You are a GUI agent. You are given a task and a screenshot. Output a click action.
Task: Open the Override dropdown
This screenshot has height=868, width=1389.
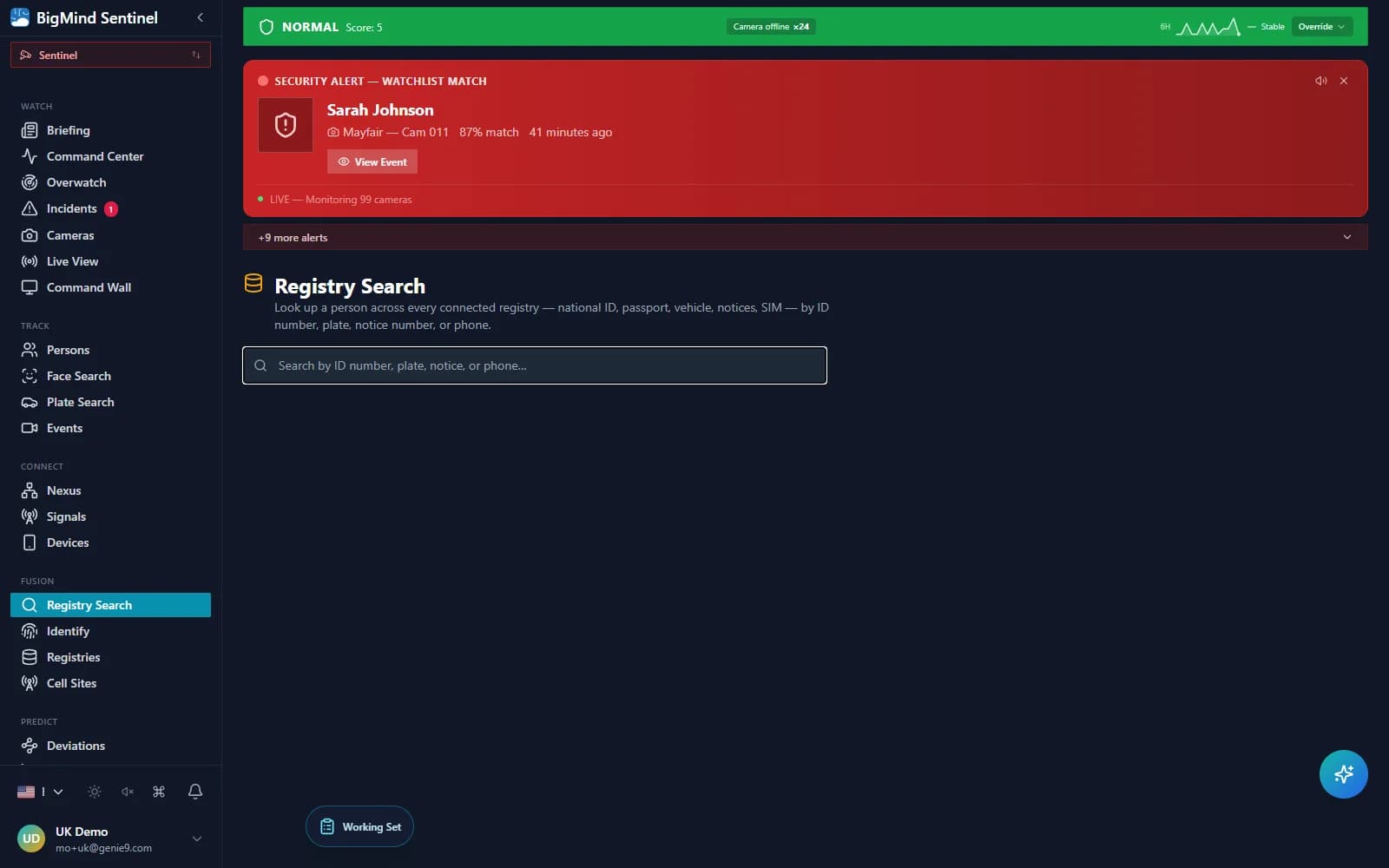point(1322,27)
